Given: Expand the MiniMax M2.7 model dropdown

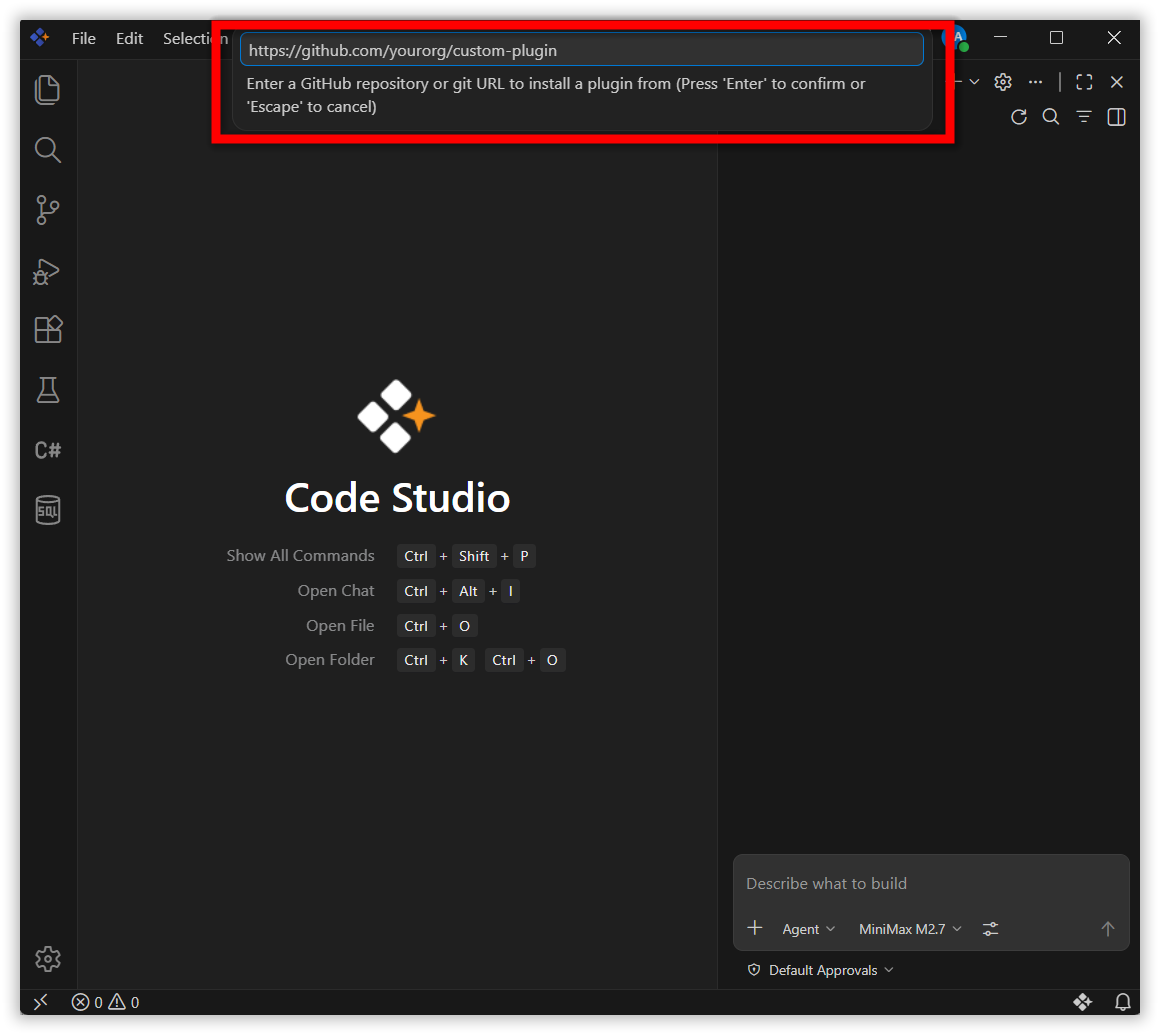Looking at the screenshot, I should [910, 929].
